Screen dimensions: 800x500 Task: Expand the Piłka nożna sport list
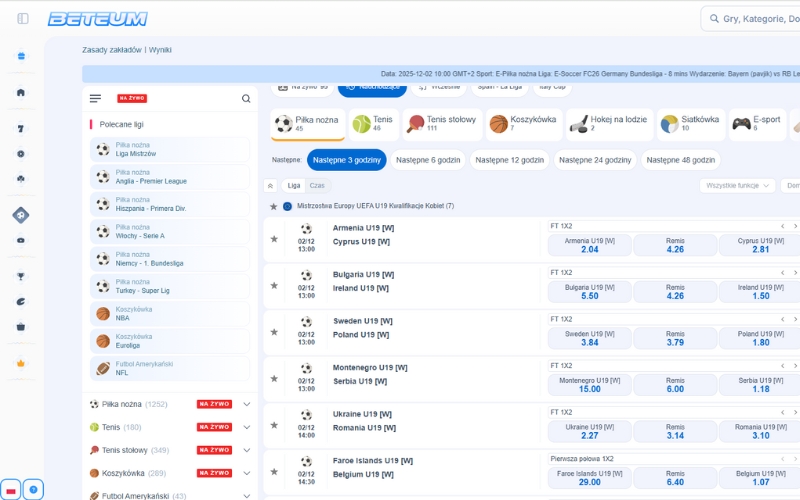pyautogui.click(x=246, y=404)
